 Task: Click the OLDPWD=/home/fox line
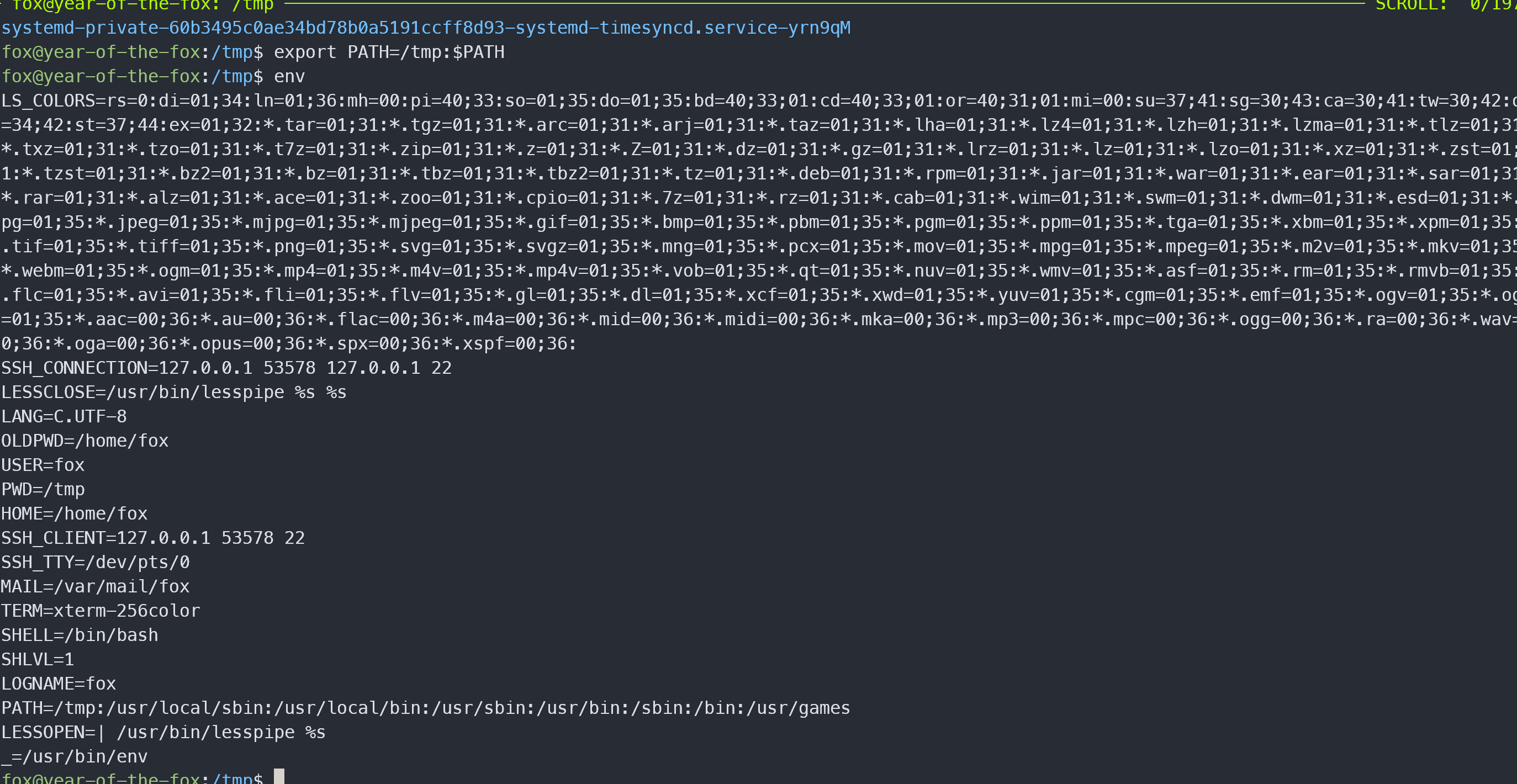tap(86, 440)
